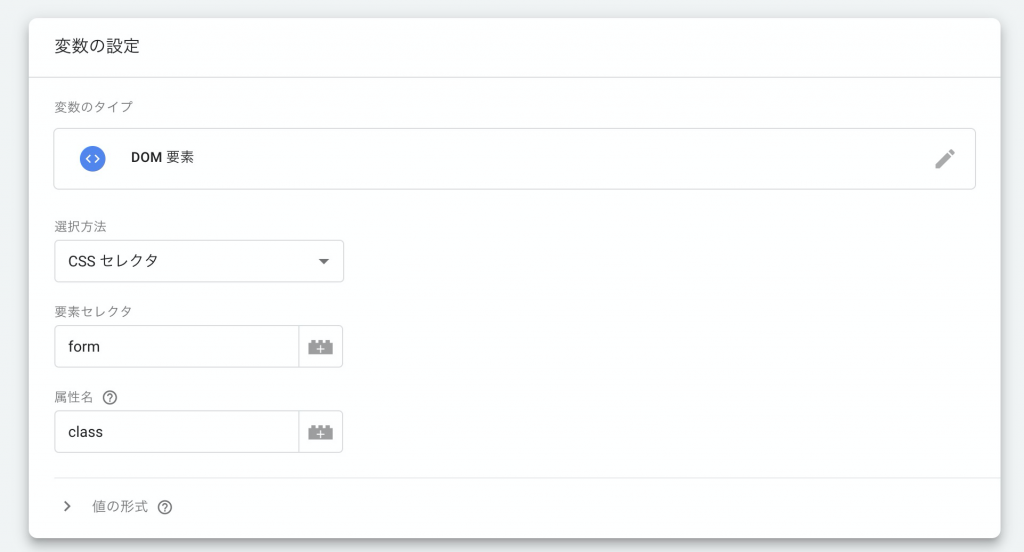Focus the 属性名 input containing class
This screenshot has height=552, width=1024.
click(177, 432)
